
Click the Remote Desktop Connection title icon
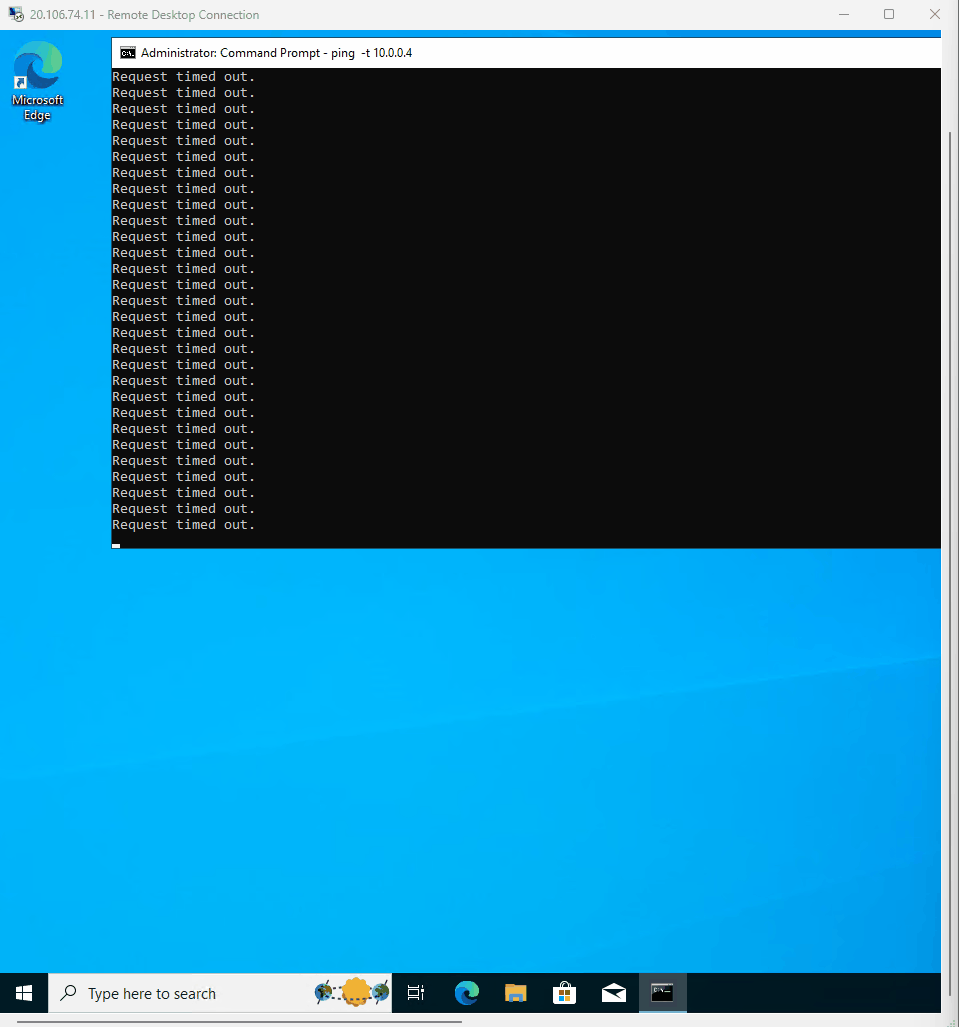[16, 14]
